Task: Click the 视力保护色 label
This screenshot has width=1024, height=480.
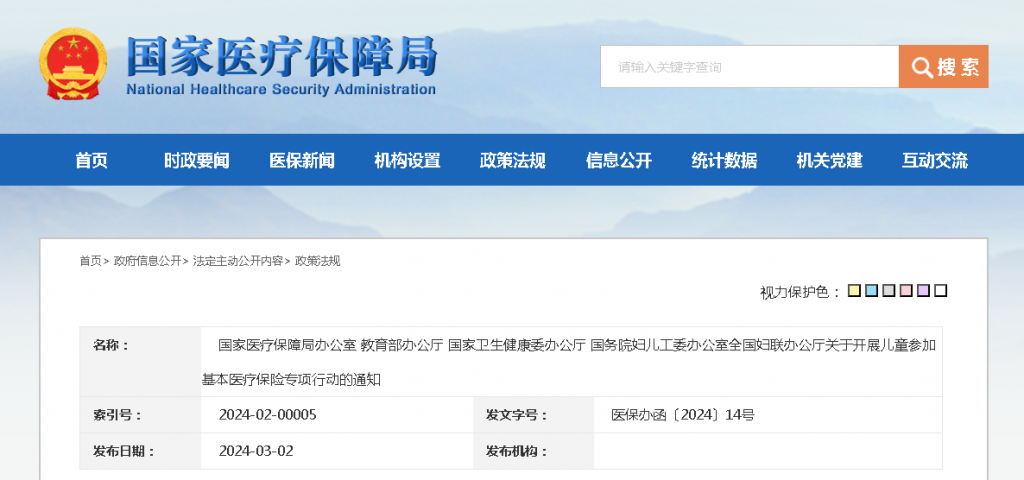Action: coord(800,292)
